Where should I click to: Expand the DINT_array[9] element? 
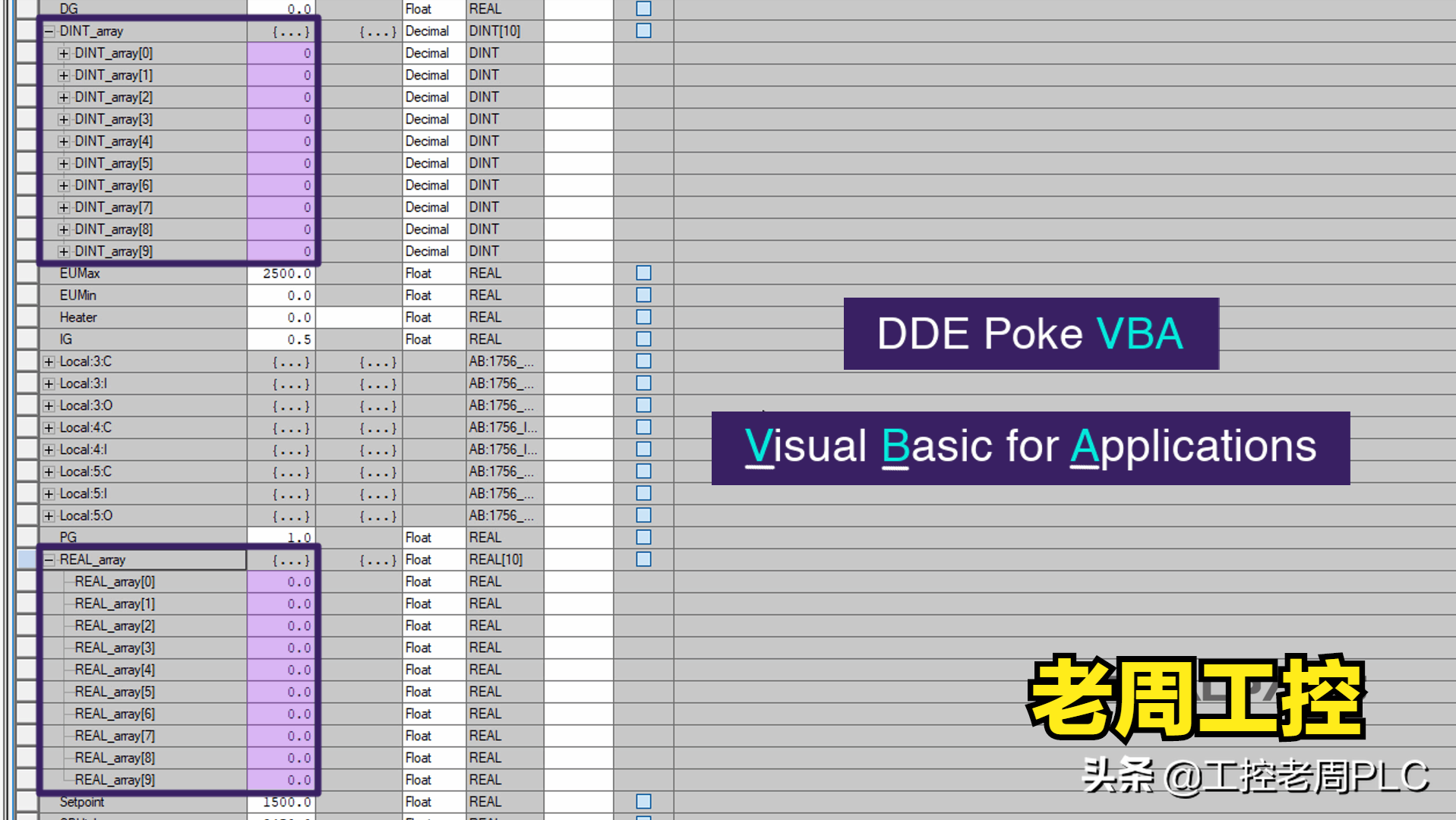[x=65, y=251]
